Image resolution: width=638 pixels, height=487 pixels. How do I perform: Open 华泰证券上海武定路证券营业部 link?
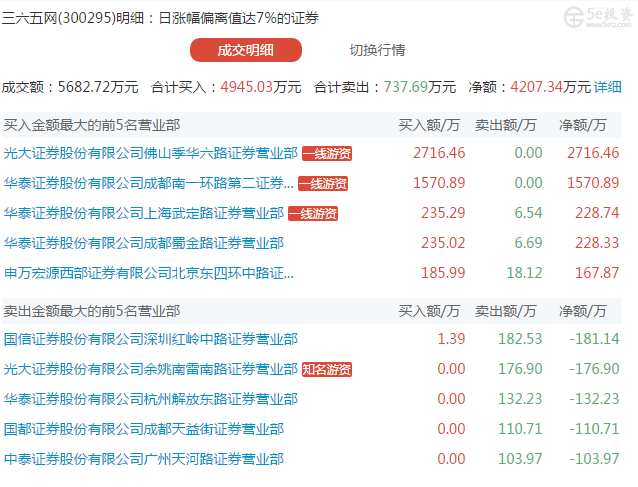tap(144, 213)
